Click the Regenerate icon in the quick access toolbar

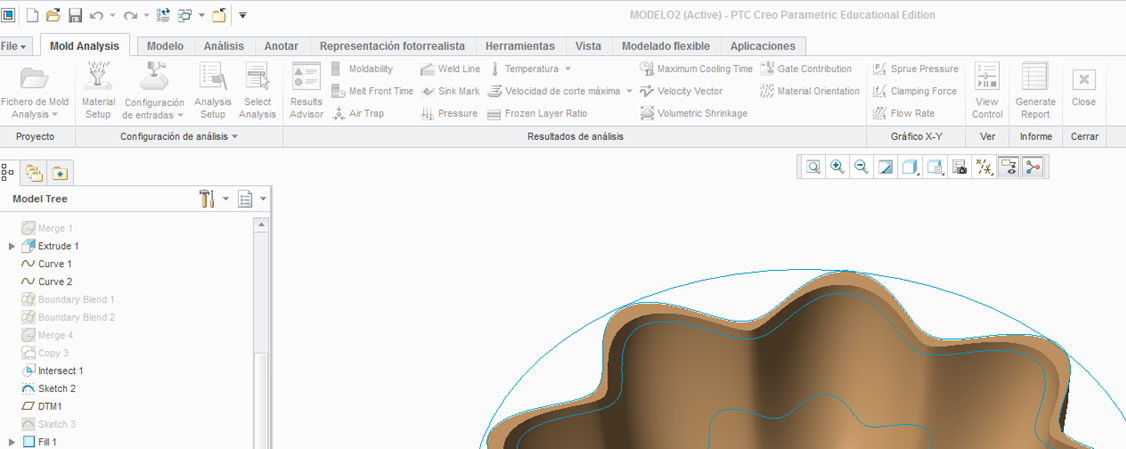[162, 14]
